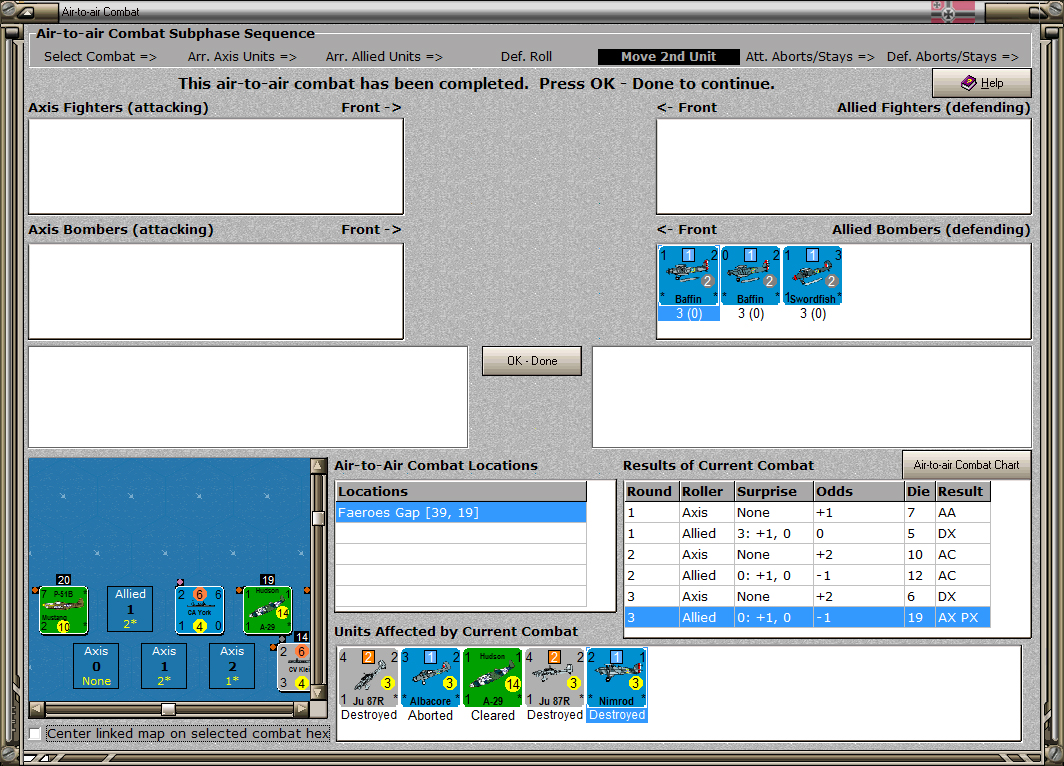Click the Def. Aborts/Stays subphase step
The width and height of the screenshot is (1064, 766).
(x=953, y=57)
